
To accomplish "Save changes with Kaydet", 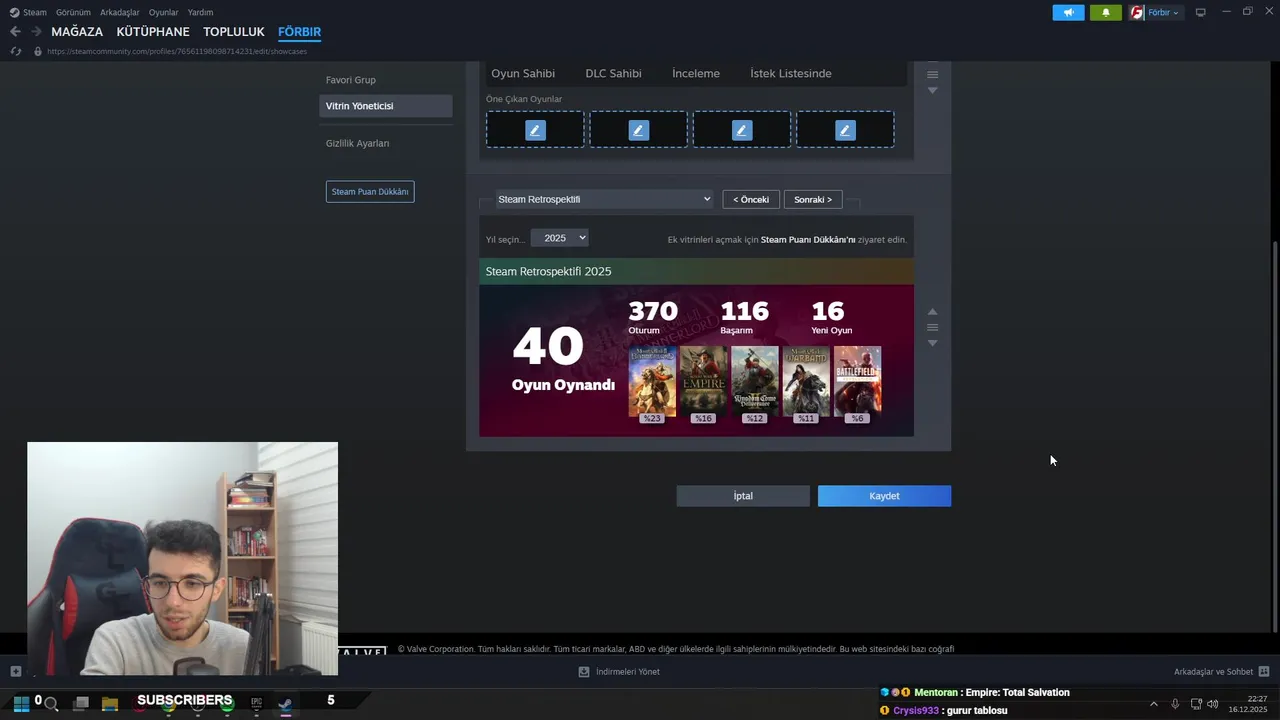I will [x=884, y=496].
